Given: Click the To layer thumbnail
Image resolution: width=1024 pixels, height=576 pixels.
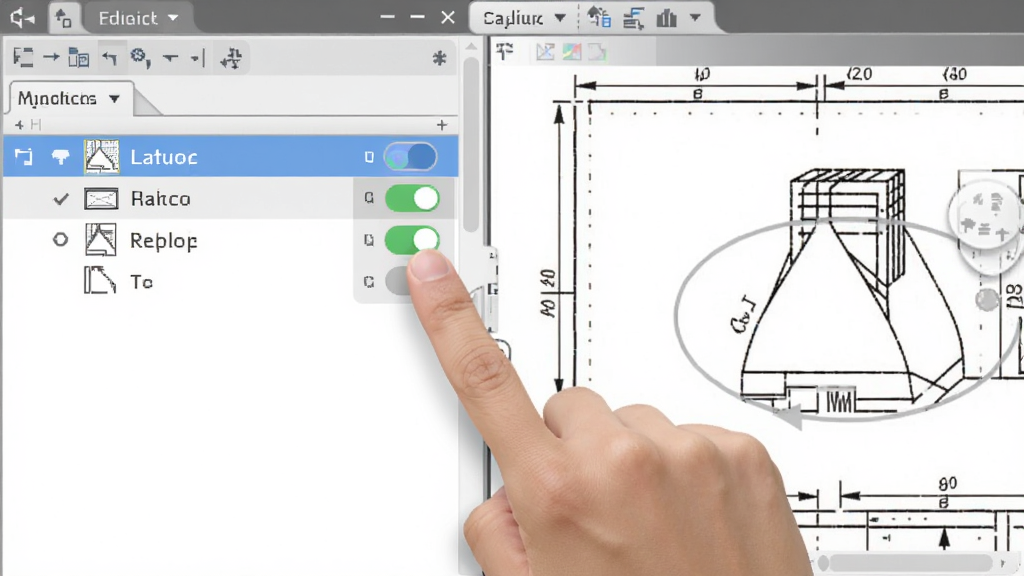Looking at the screenshot, I should (x=100, y=281).
